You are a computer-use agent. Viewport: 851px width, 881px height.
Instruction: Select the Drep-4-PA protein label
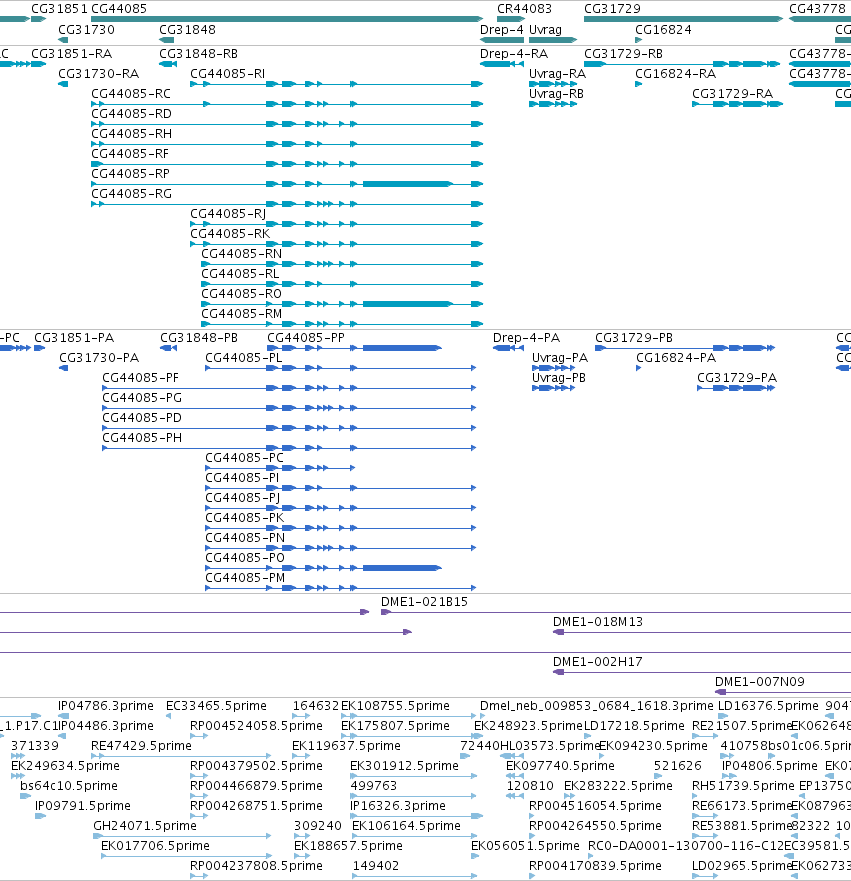526,338
